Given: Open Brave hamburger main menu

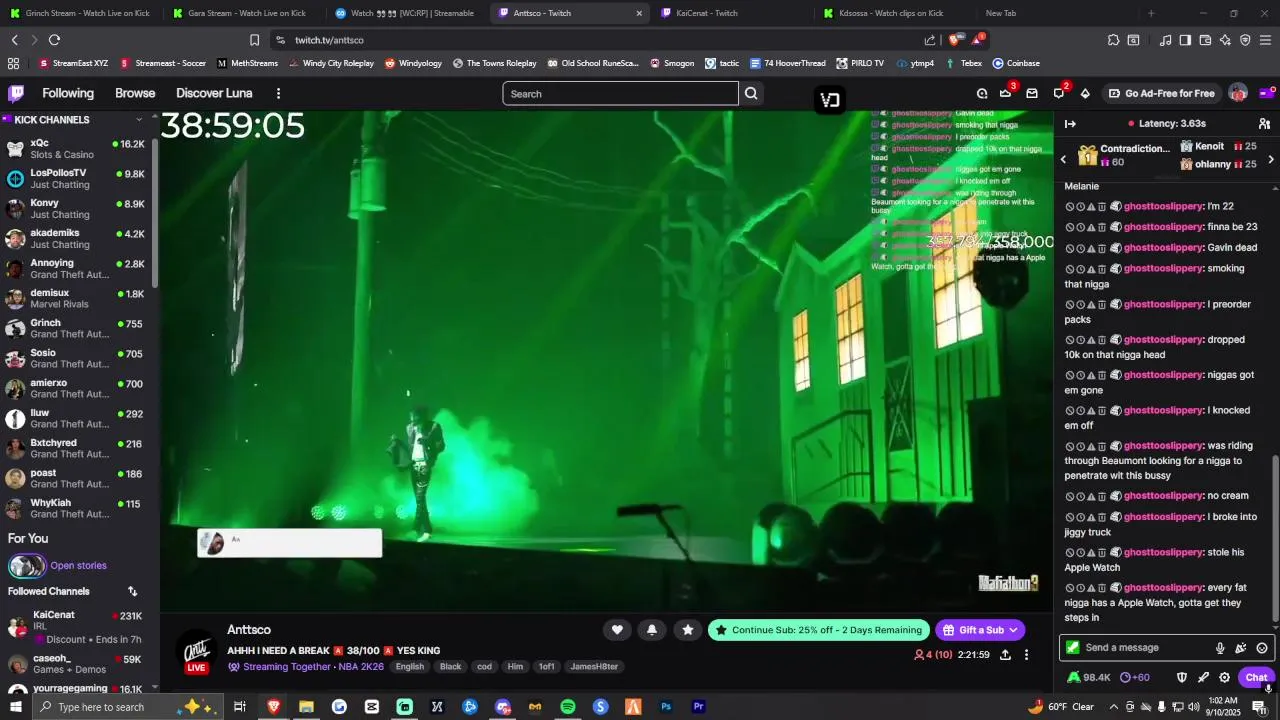Looking at the screenshot, I should (x=1265, y=40).
